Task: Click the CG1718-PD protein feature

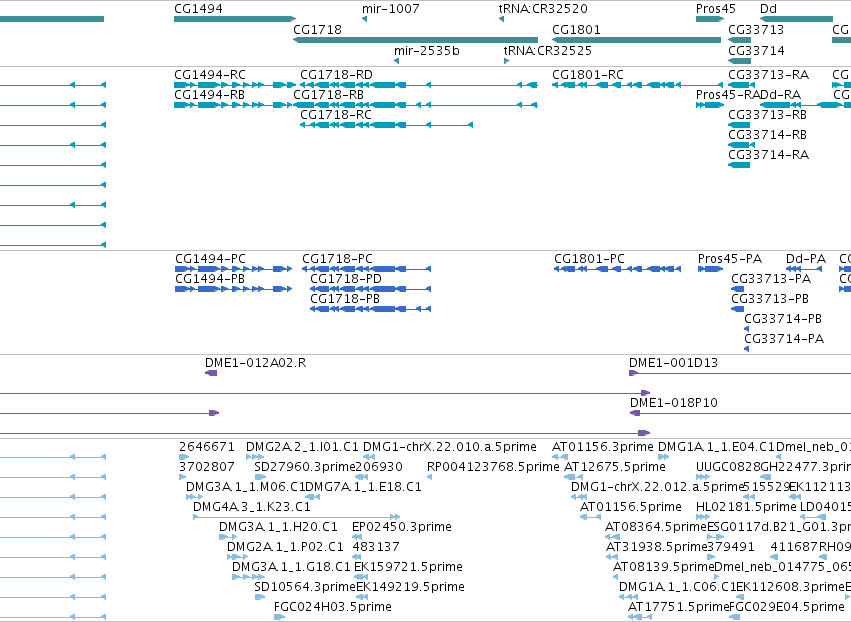Action: [371, 289]
